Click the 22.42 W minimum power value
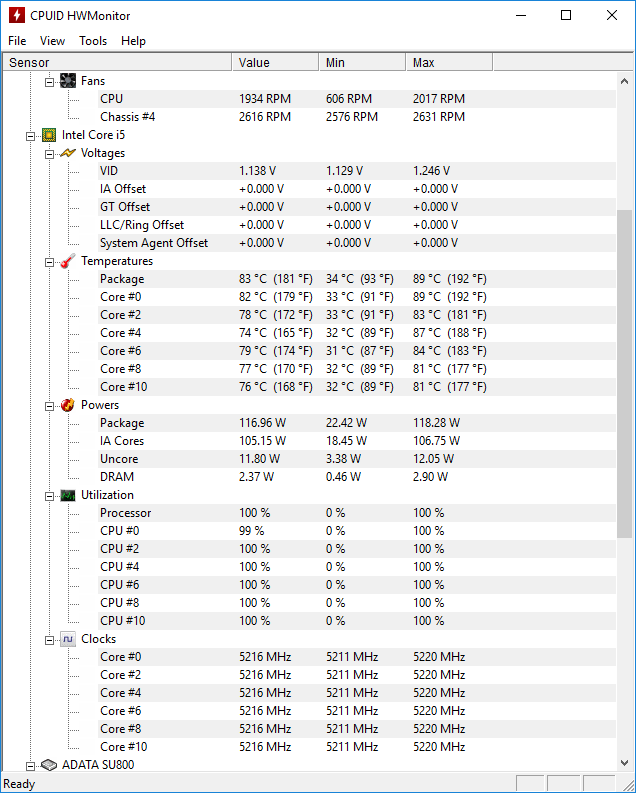The image size is (636, 793). tap(346, 423)
